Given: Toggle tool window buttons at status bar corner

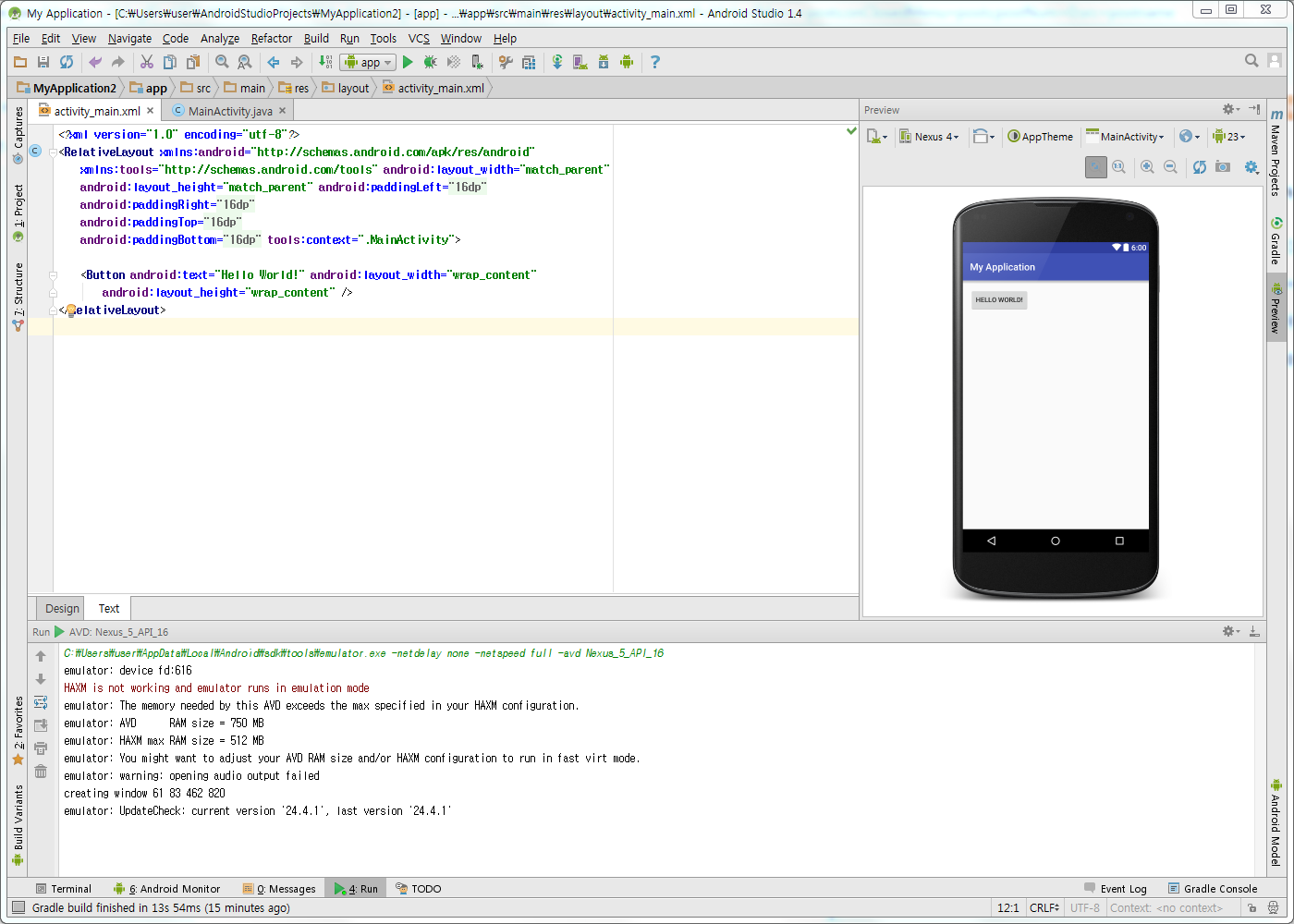Looking at the screenshot, I should click(x=18, y=907).
